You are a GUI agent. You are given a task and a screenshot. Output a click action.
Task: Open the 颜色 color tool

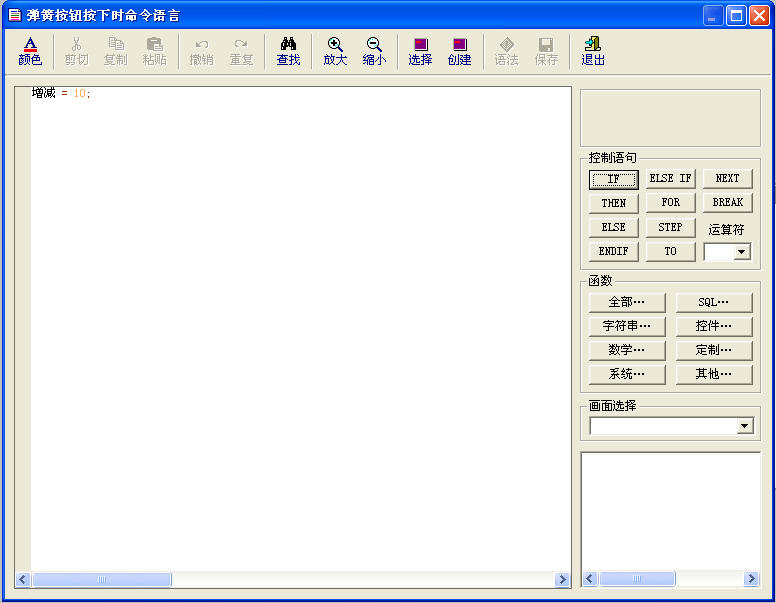[30, 51]
